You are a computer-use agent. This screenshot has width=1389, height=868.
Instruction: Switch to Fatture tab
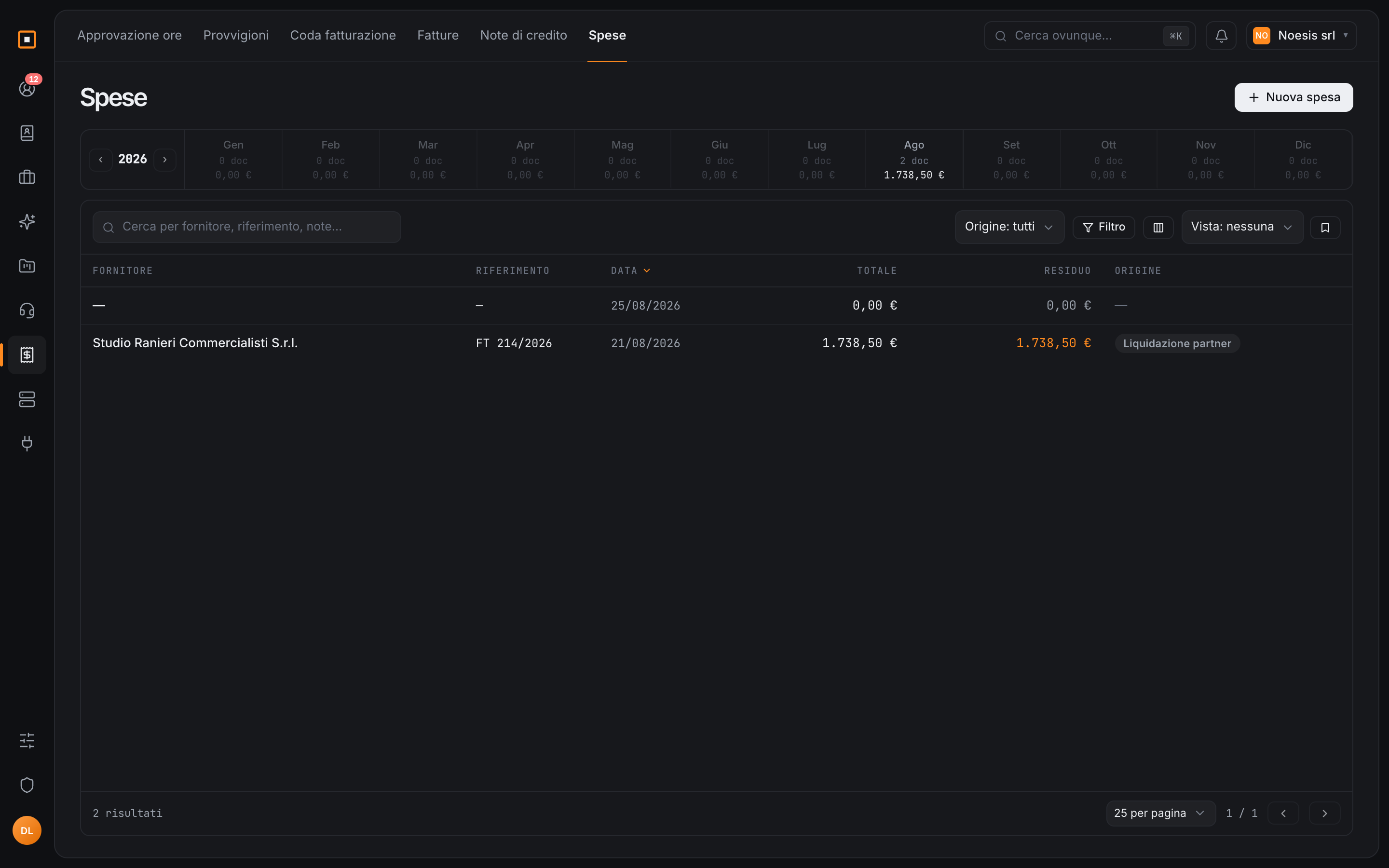click(x=438, y=36)
